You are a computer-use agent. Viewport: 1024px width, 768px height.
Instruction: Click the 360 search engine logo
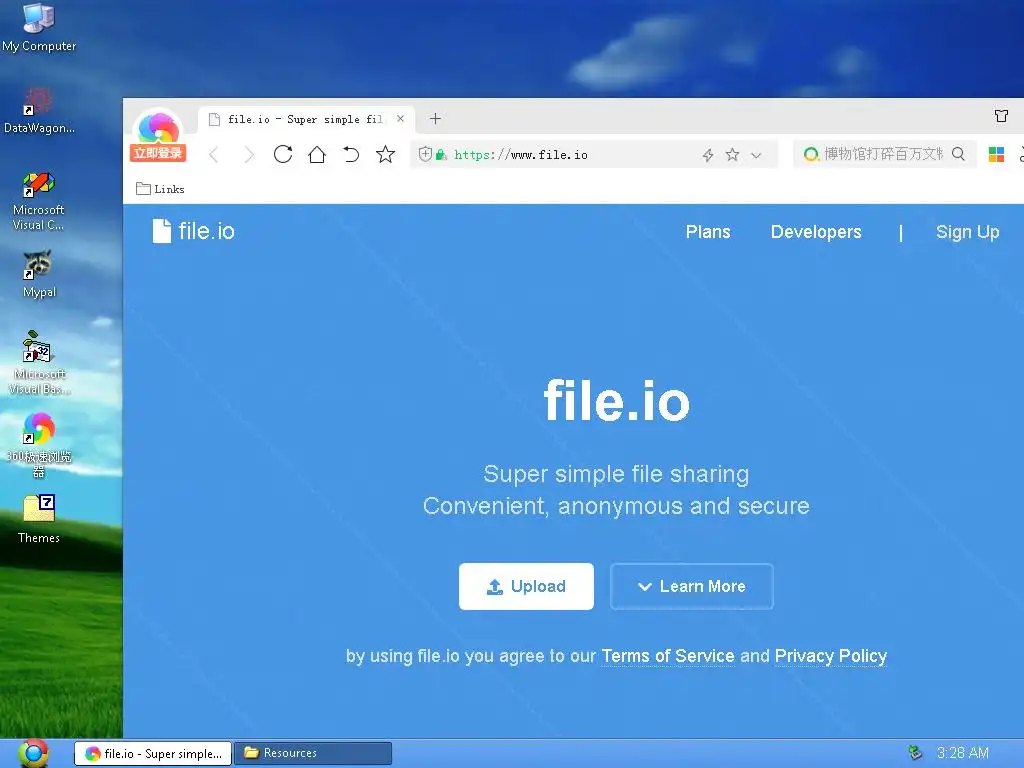pyautogui.click(x=811, y=154)
